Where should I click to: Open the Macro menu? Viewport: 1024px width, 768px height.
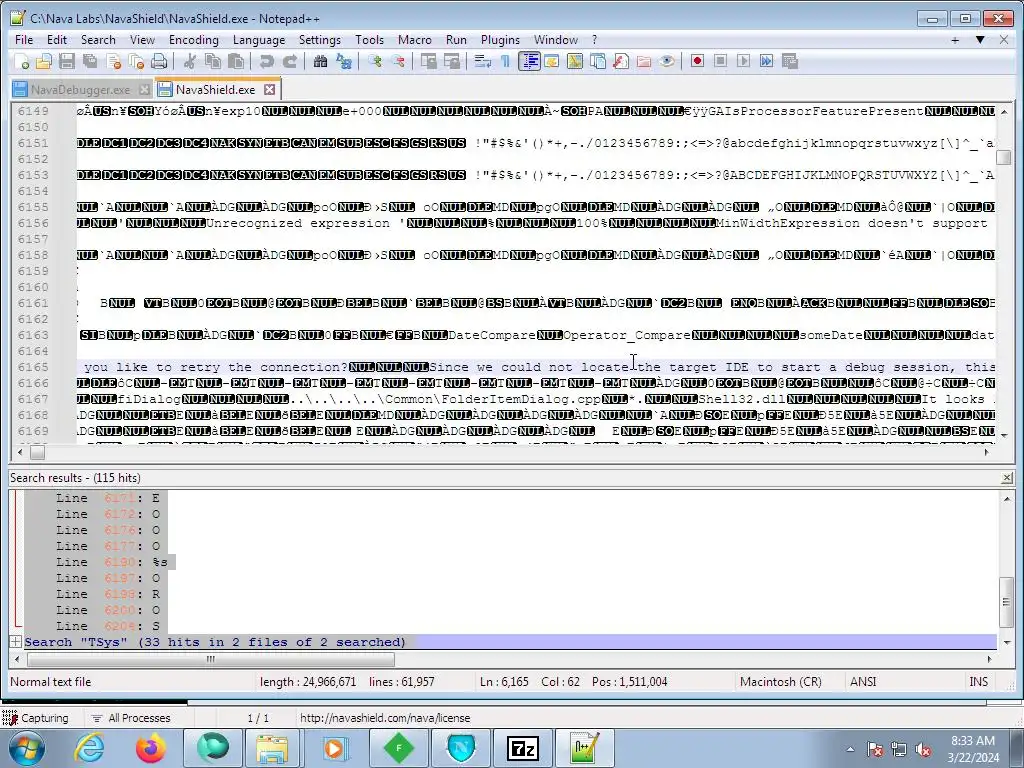point(415,40)
